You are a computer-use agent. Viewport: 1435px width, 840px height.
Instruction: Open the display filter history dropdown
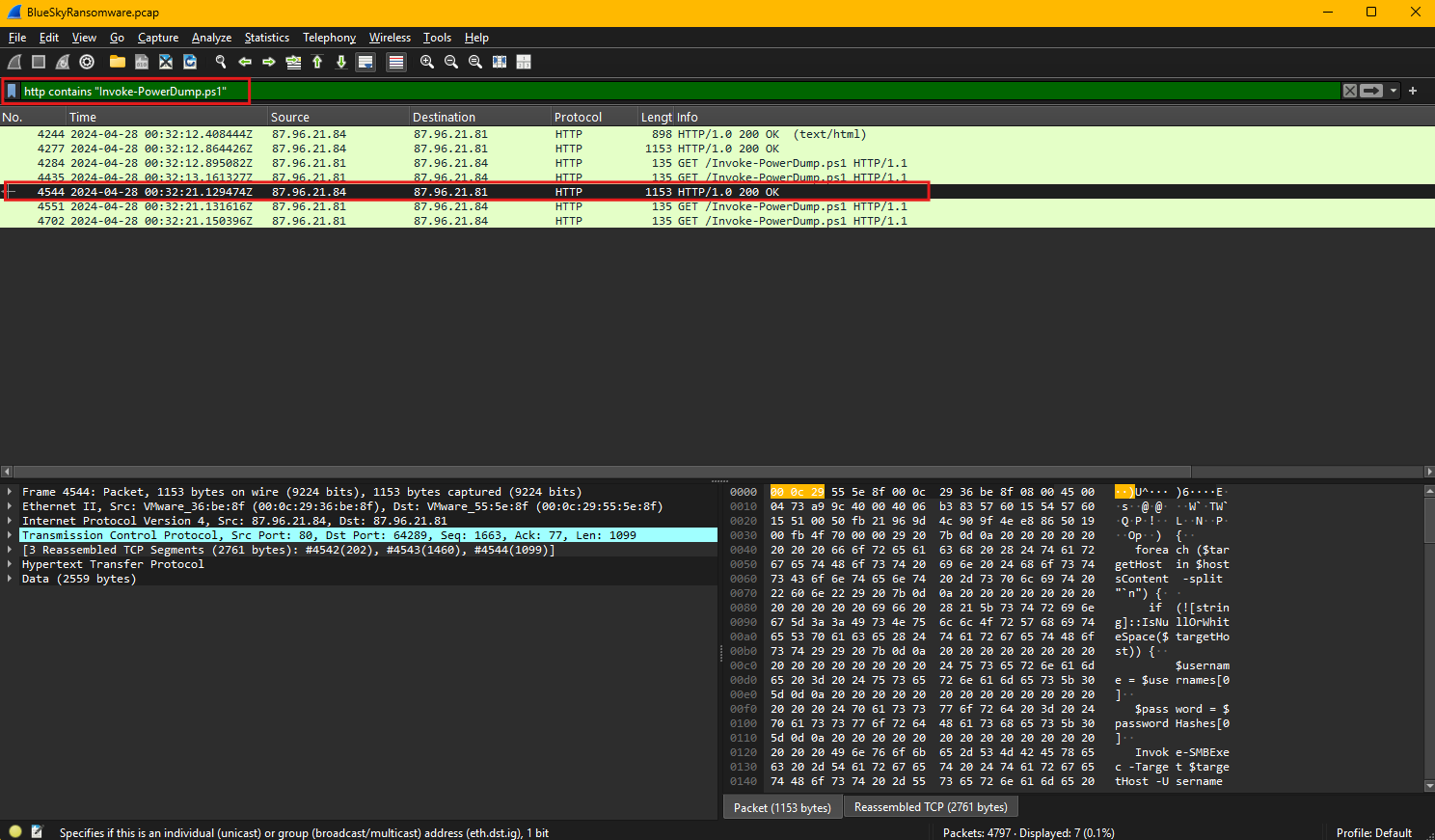(1394, 91)
